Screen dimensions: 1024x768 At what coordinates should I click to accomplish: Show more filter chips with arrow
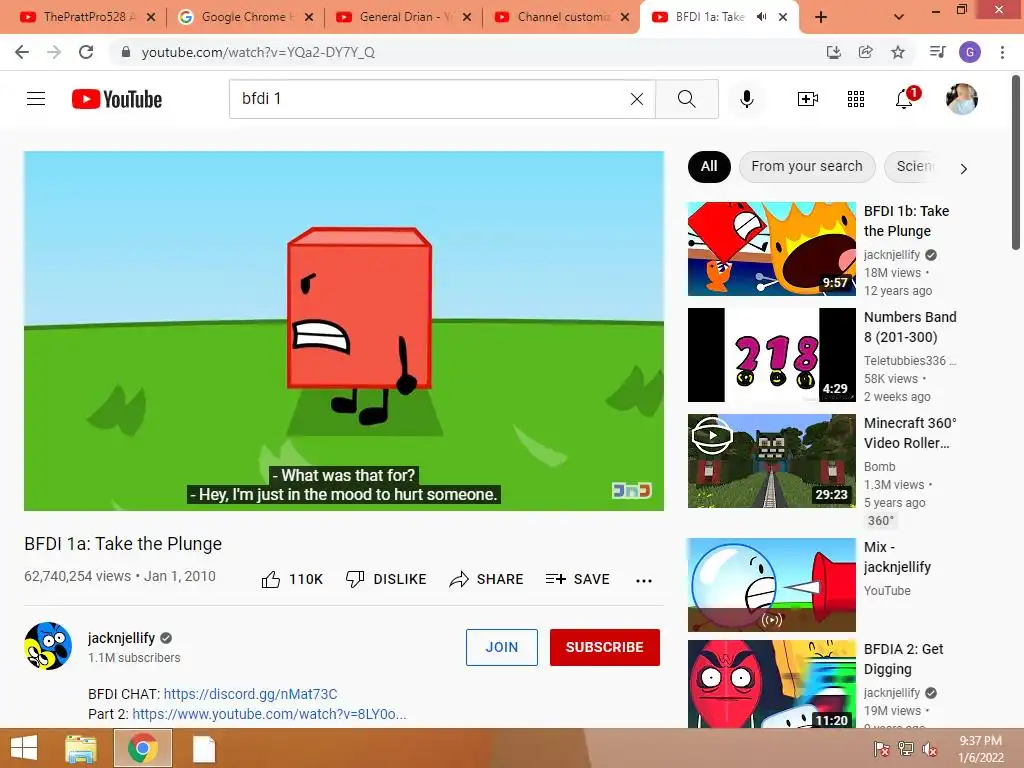tap(964, 169)
